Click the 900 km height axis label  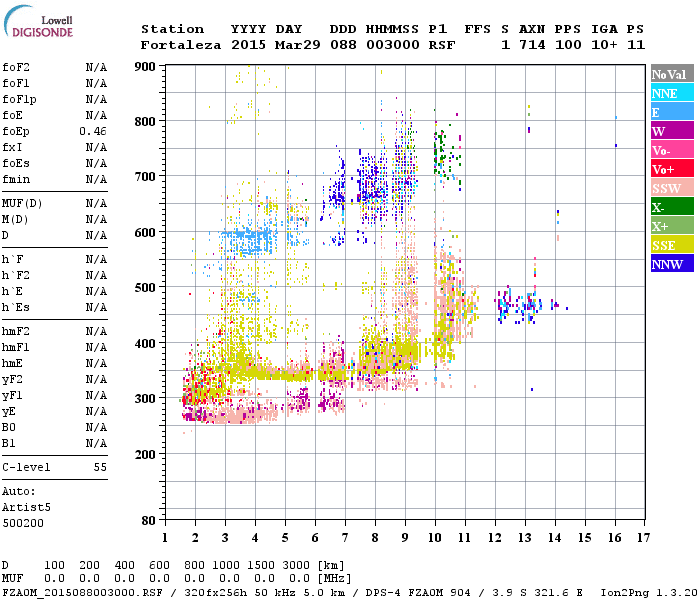coord(146,67)
